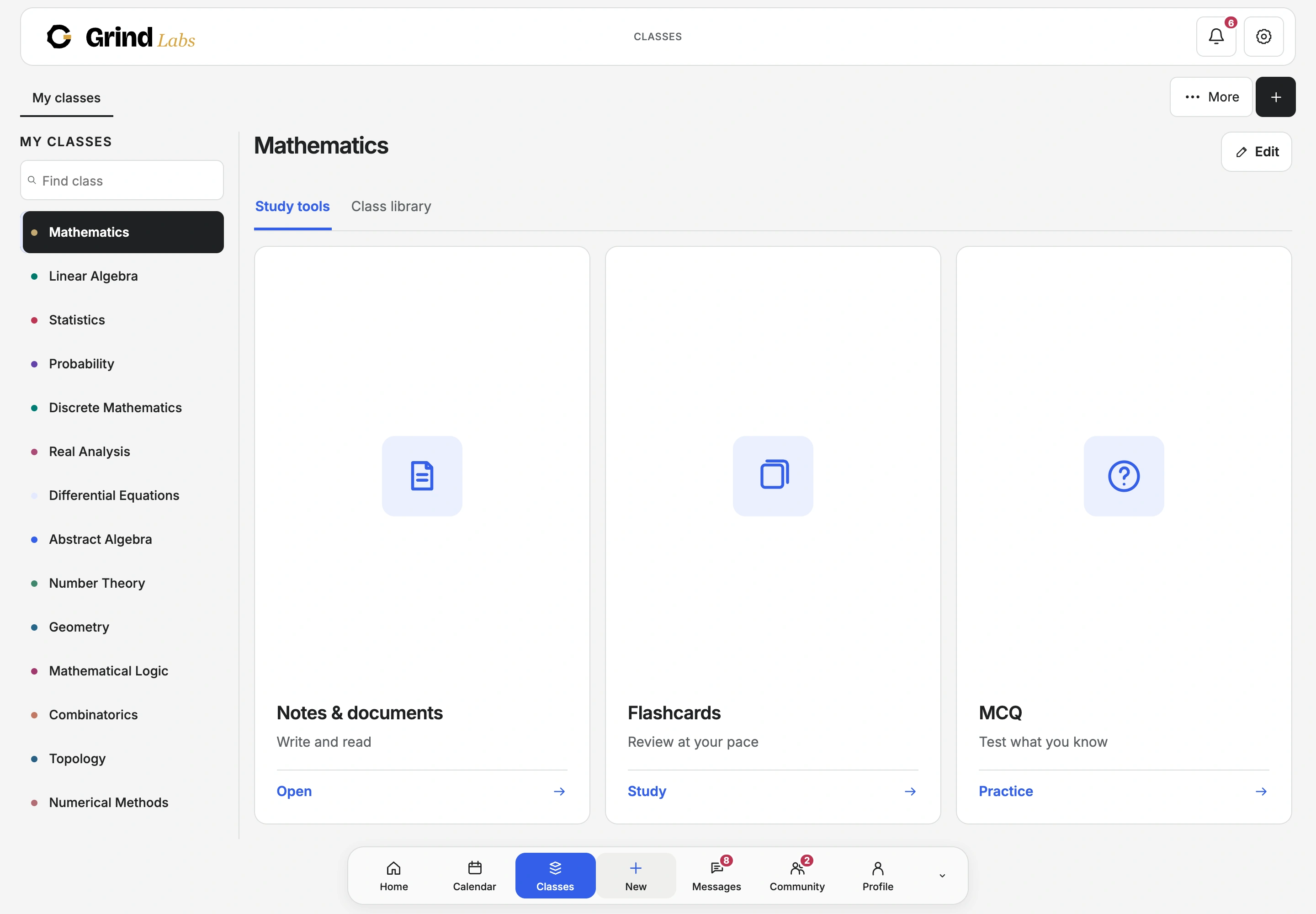Click the arrow next to Study
Screen dimensions: 1316x914
[911, 792]
